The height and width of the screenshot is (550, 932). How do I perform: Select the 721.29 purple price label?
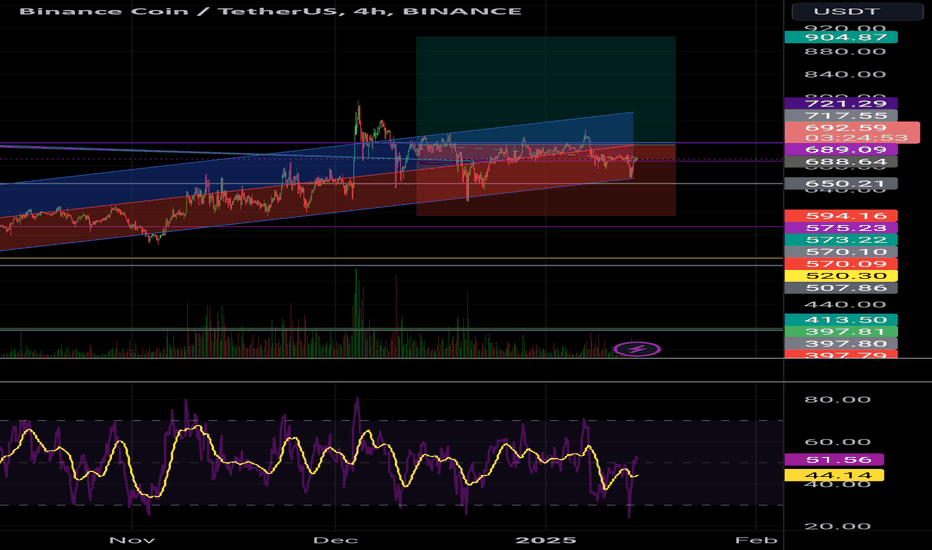841,103
